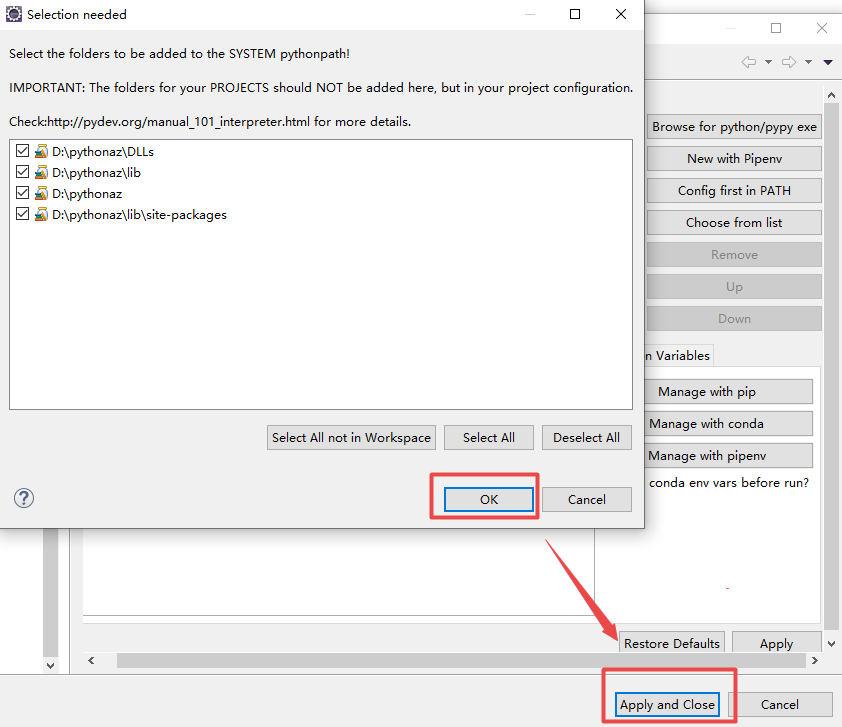This screenshot has width=842, height=727.
Task: Go forward with Preferences forward arrow icon
Action: 789,62
